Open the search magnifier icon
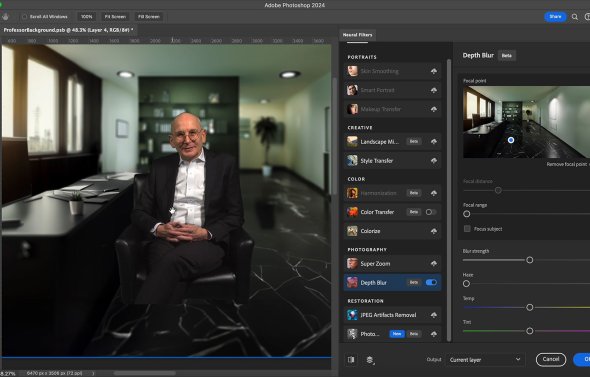This screenshot has height=377, width=590. (x=575, y=17)
